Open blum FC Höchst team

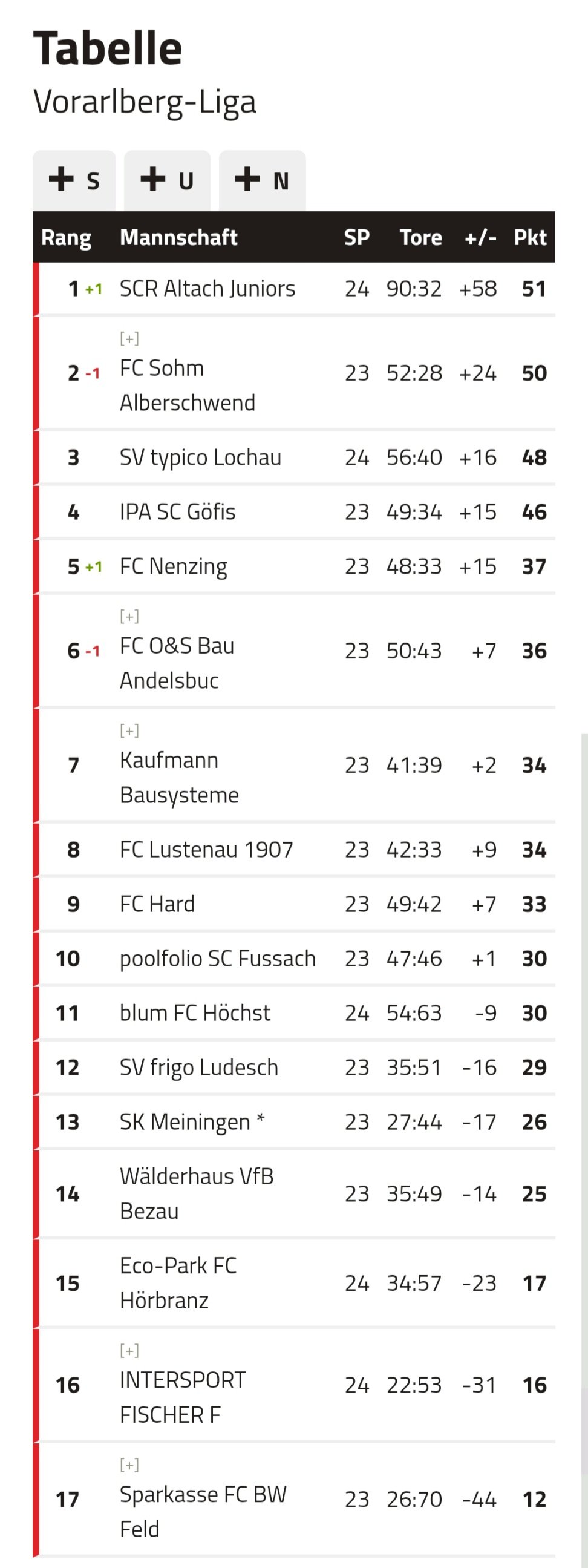click(195, 1013)
